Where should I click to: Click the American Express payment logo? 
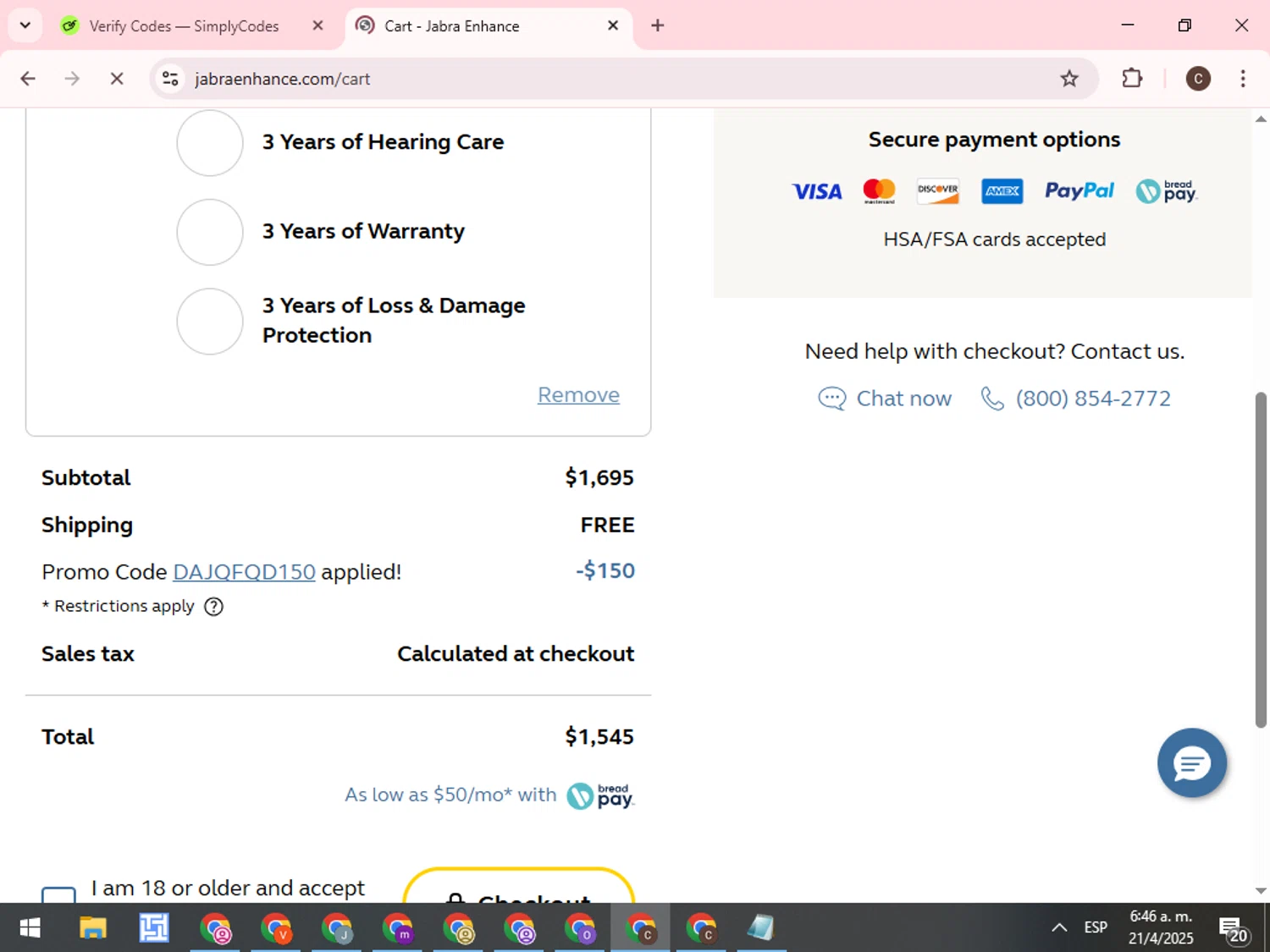tap(1002, 191)
